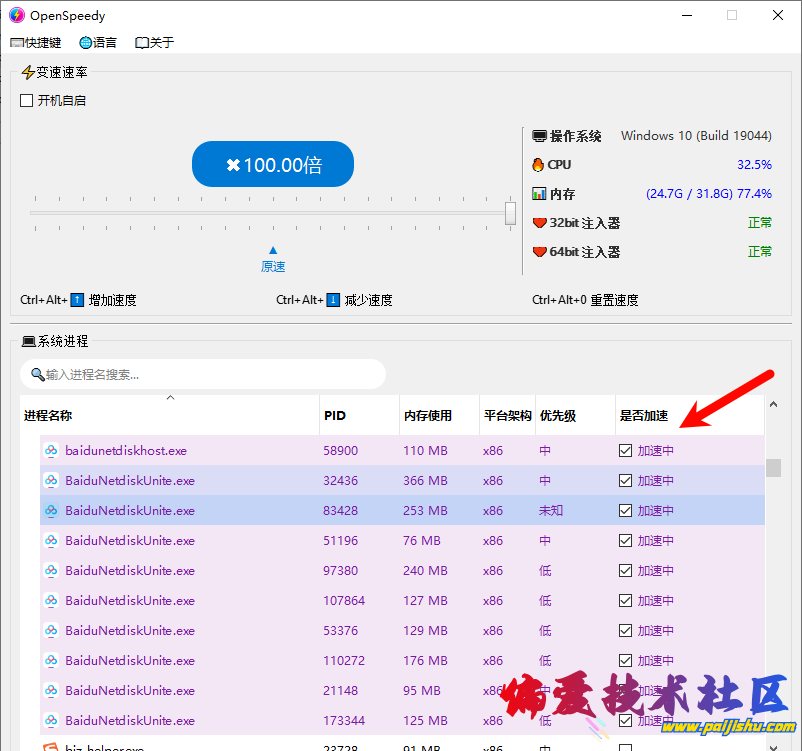Sort list by 内存使用 column header

(428, 416)
